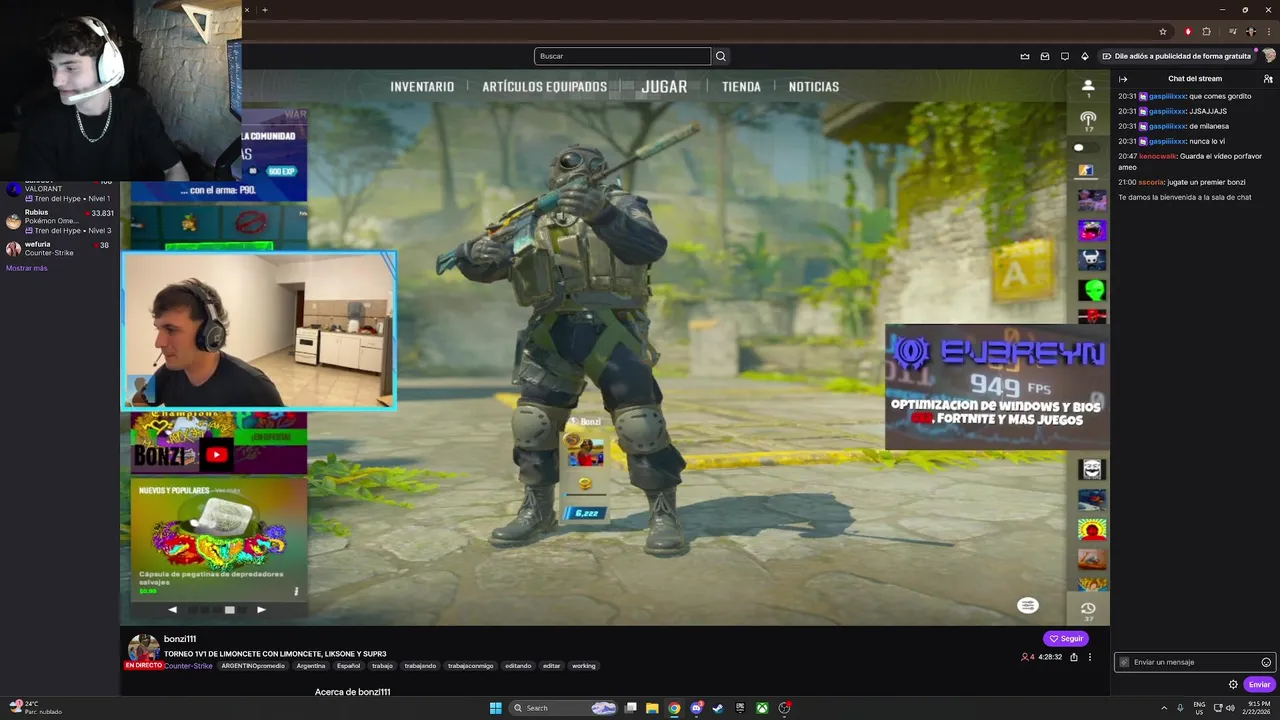Open chat community users icon

1268,79
